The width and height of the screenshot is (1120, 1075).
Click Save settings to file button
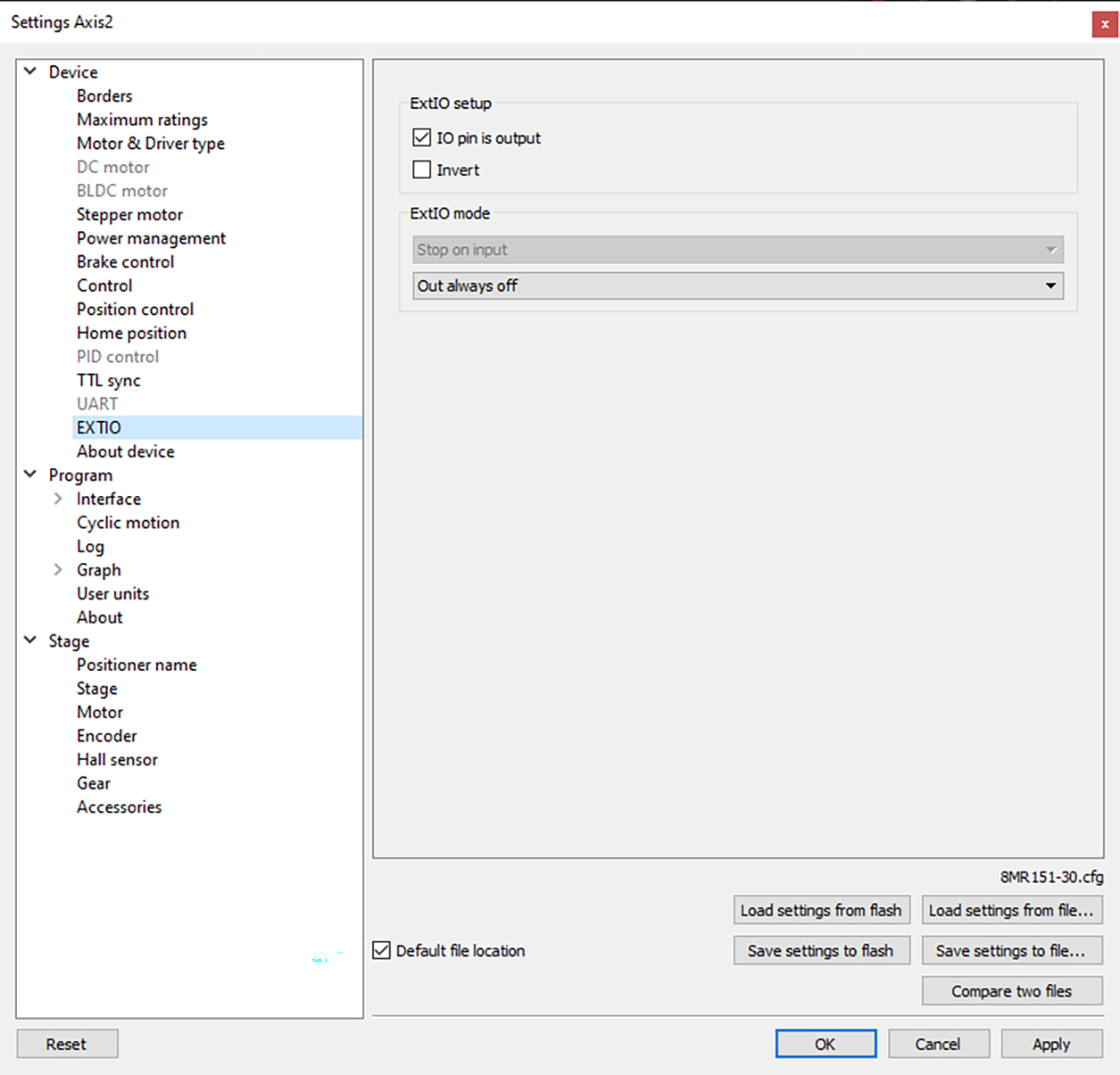[x=1011, y=950]
